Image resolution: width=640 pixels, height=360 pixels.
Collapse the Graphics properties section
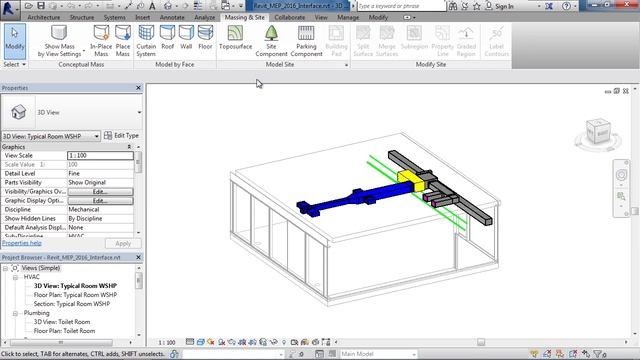pyautogui.click(x=129, y=147)
